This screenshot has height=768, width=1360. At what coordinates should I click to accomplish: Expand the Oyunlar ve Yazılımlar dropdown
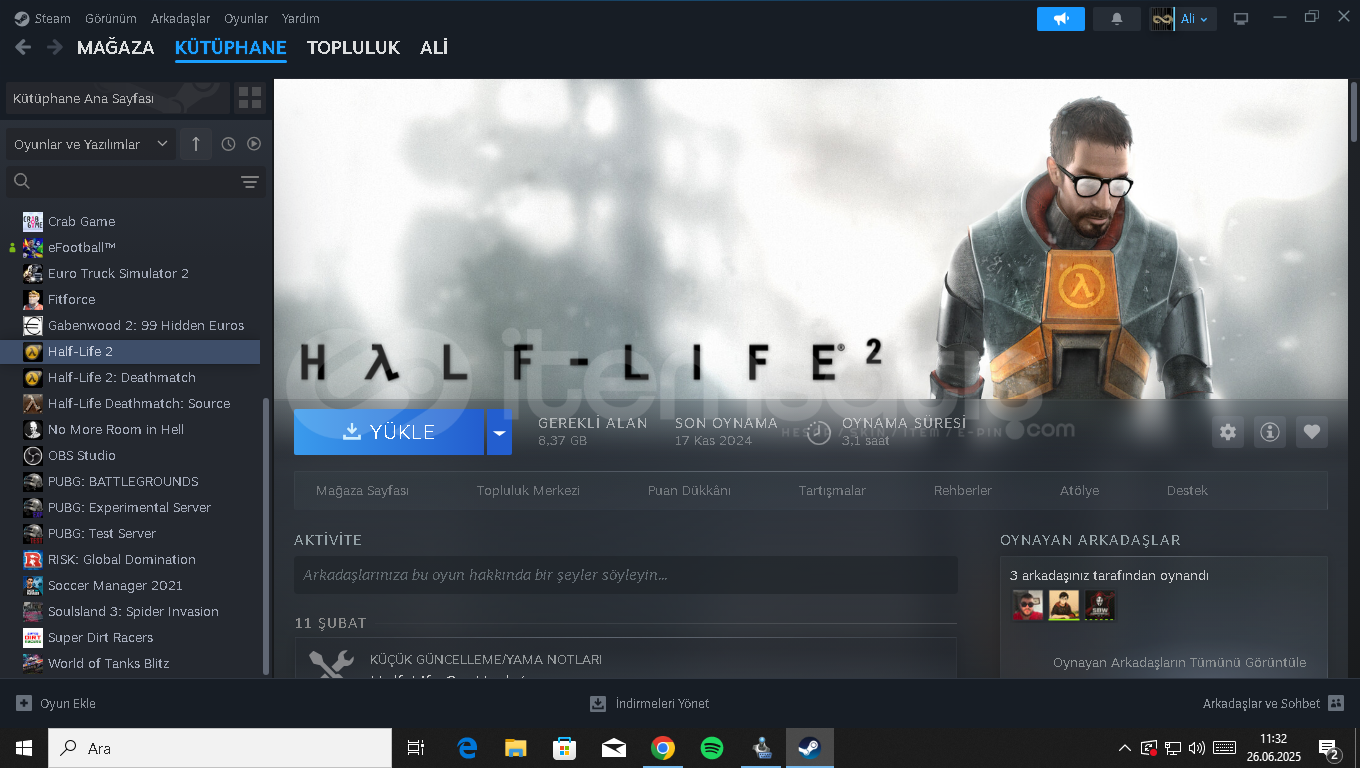[91, 144]
